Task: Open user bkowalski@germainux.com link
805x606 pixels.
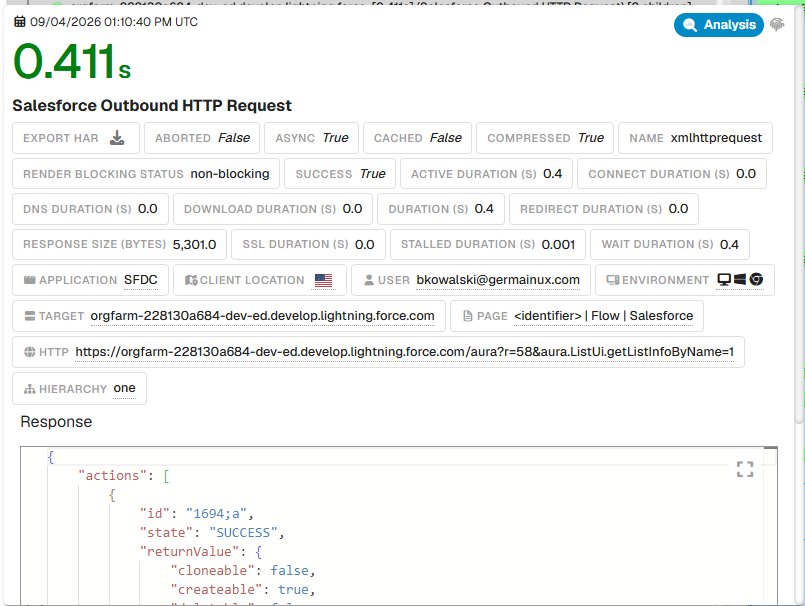Action: [x=497, y=280]
